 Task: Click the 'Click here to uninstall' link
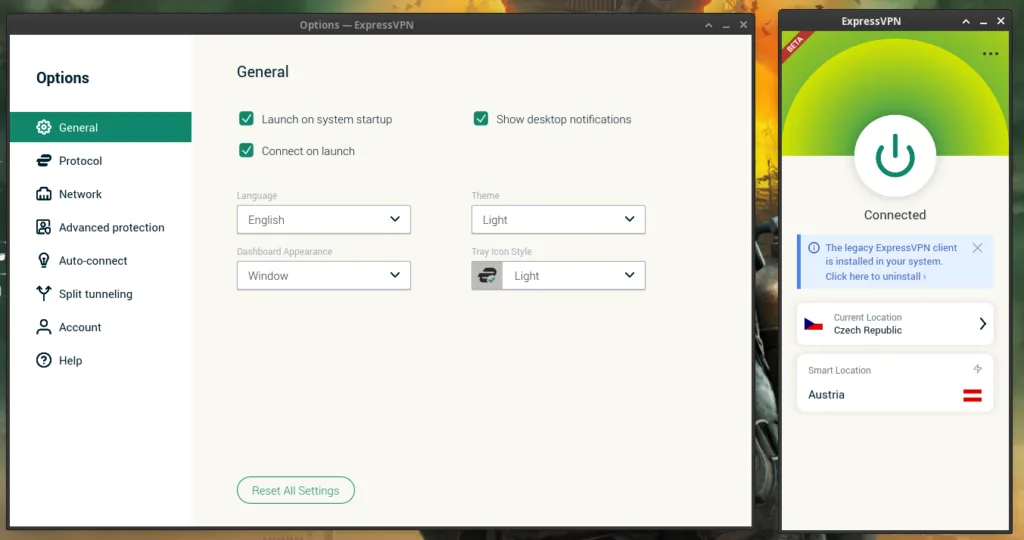(875, 276)
